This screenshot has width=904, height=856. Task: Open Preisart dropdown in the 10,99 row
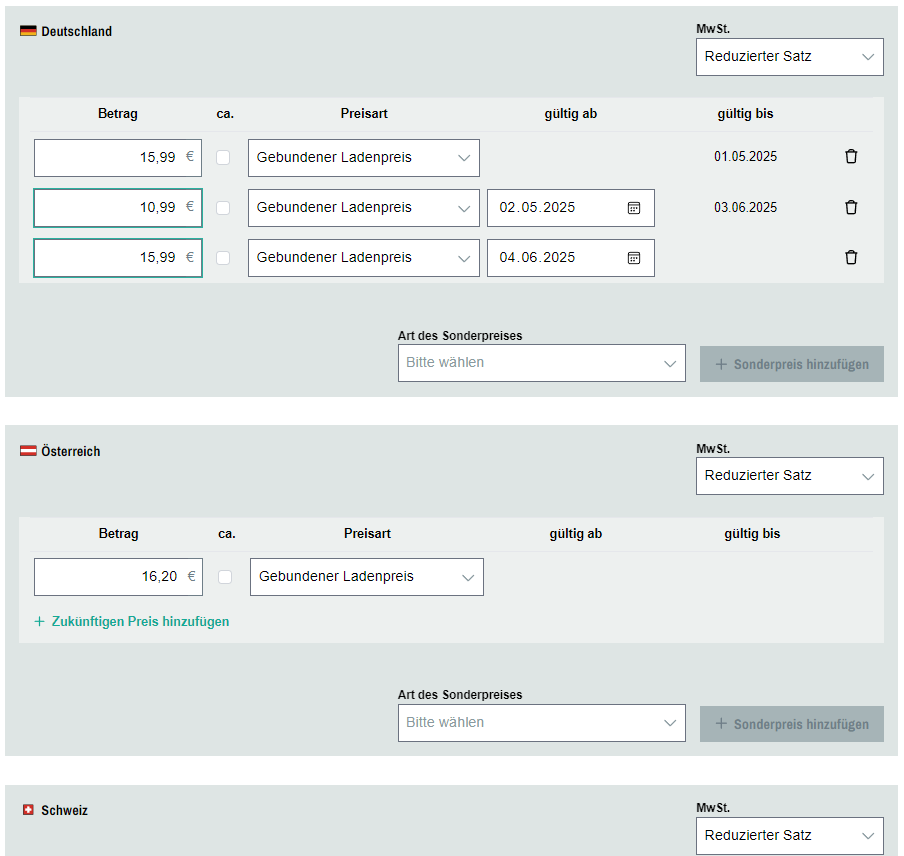point(363,208)
